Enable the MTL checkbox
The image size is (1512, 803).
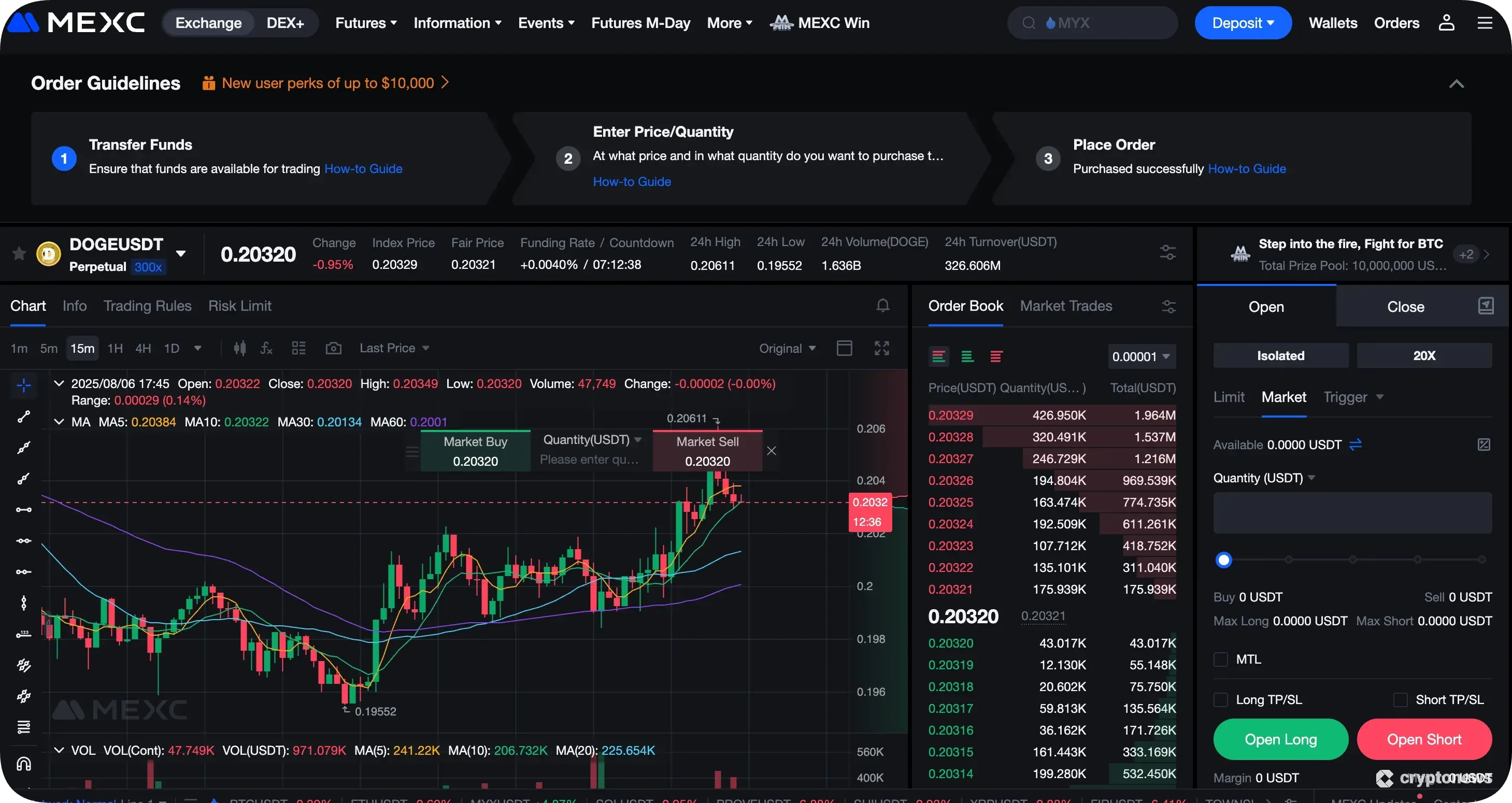[x=1221, y=659]
